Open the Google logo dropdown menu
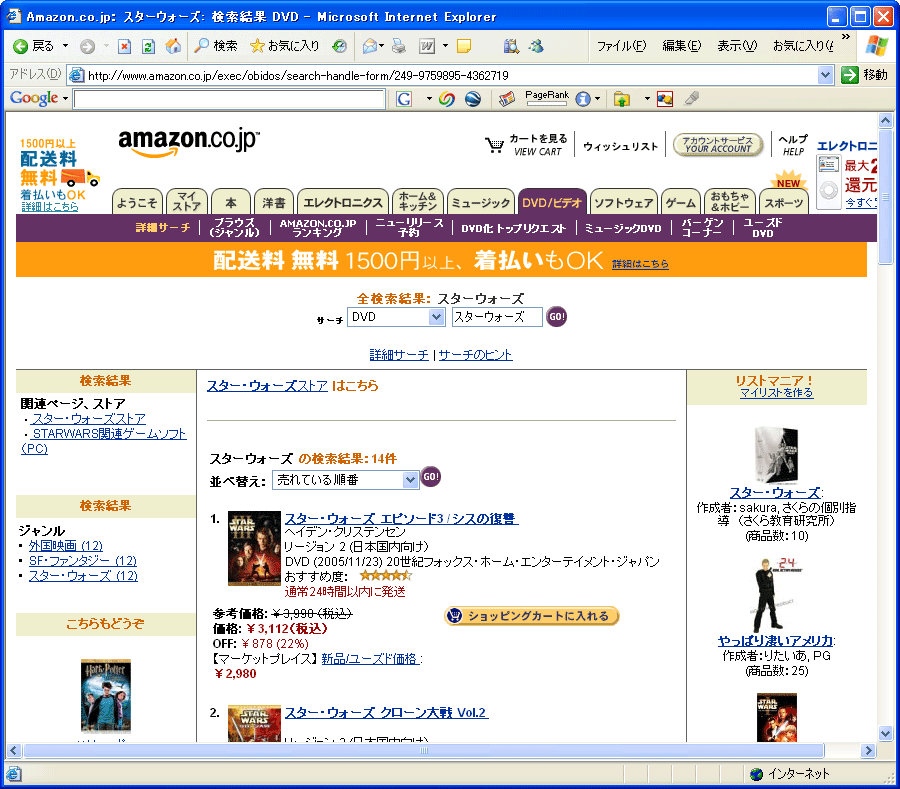The height and width of the screenshot is (789, 900). 65,99
